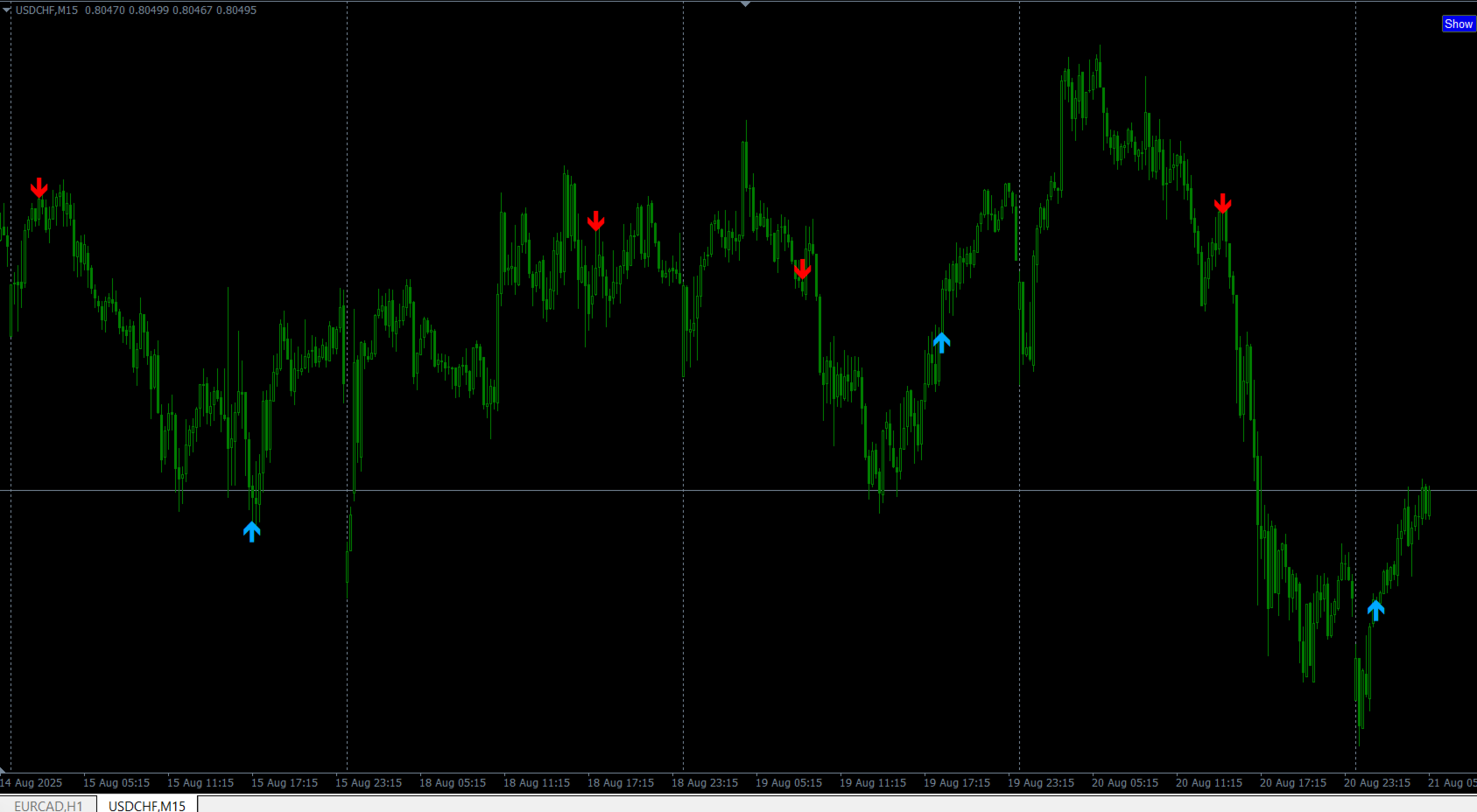Image resolution: width=1477 pixels, height=812 pixels.
Task: Select the red down arrow above 18 Aug 17:15
Action: (596, 220)
